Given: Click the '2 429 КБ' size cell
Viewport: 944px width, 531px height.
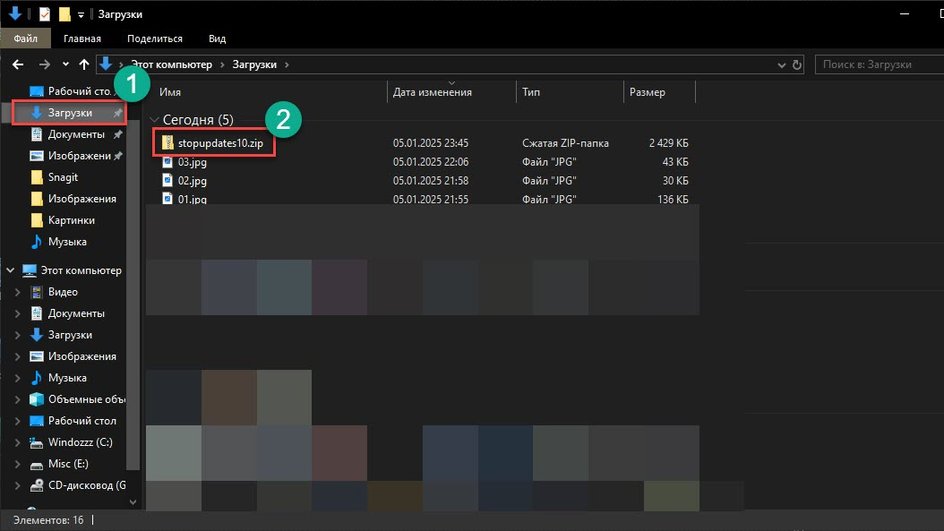Looking at the screenshot, I should pyautogui.click(x=668, y=143).
